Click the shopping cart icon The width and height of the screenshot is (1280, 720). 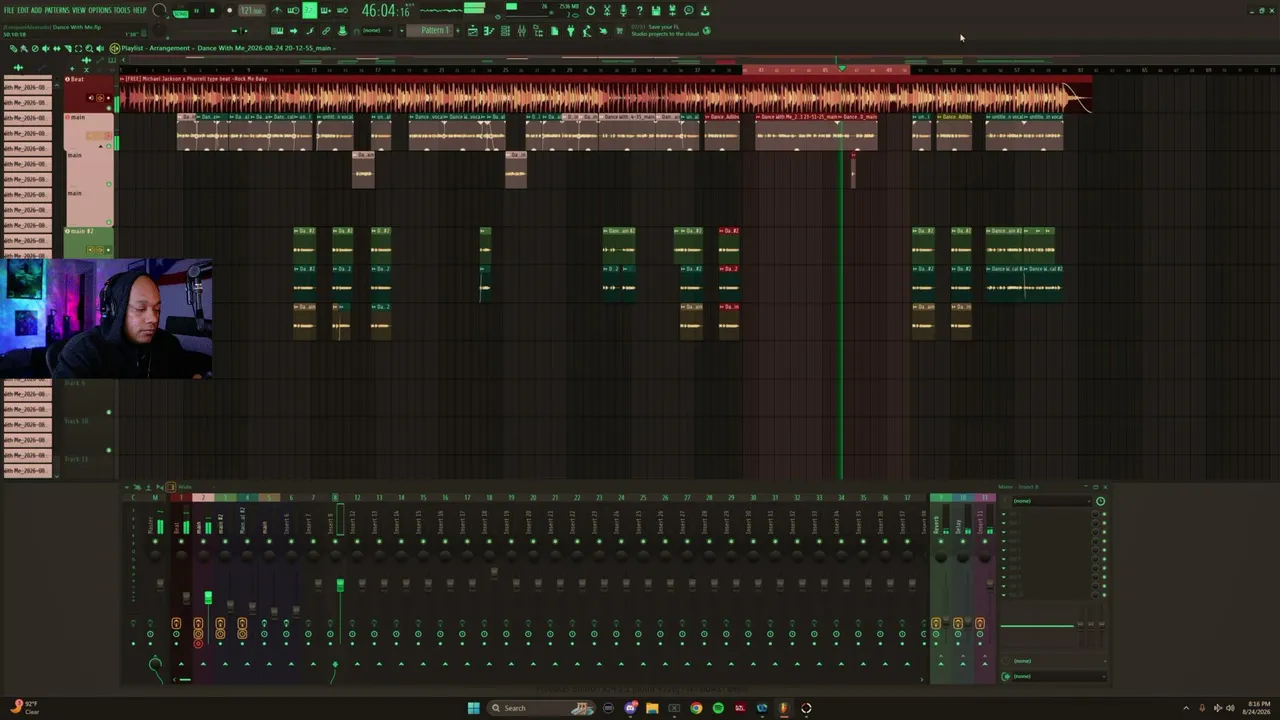pyautogui.click(x=619, y=31)
